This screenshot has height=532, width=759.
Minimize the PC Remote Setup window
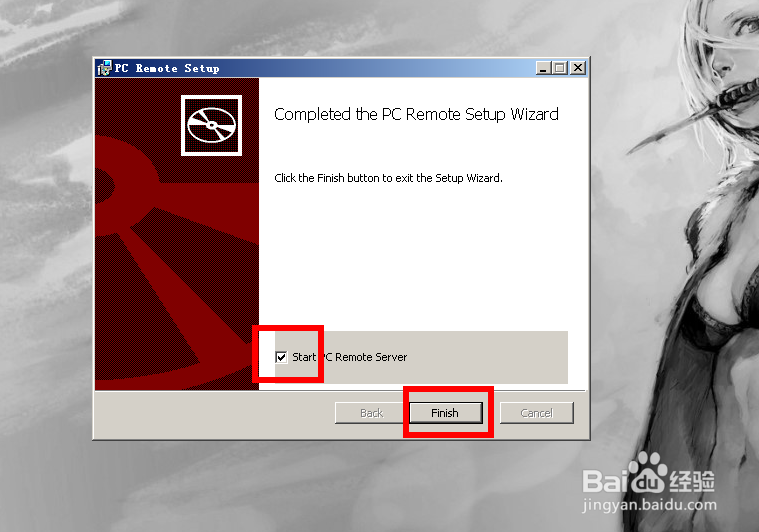pyautogui.click(x=544, y=68)
